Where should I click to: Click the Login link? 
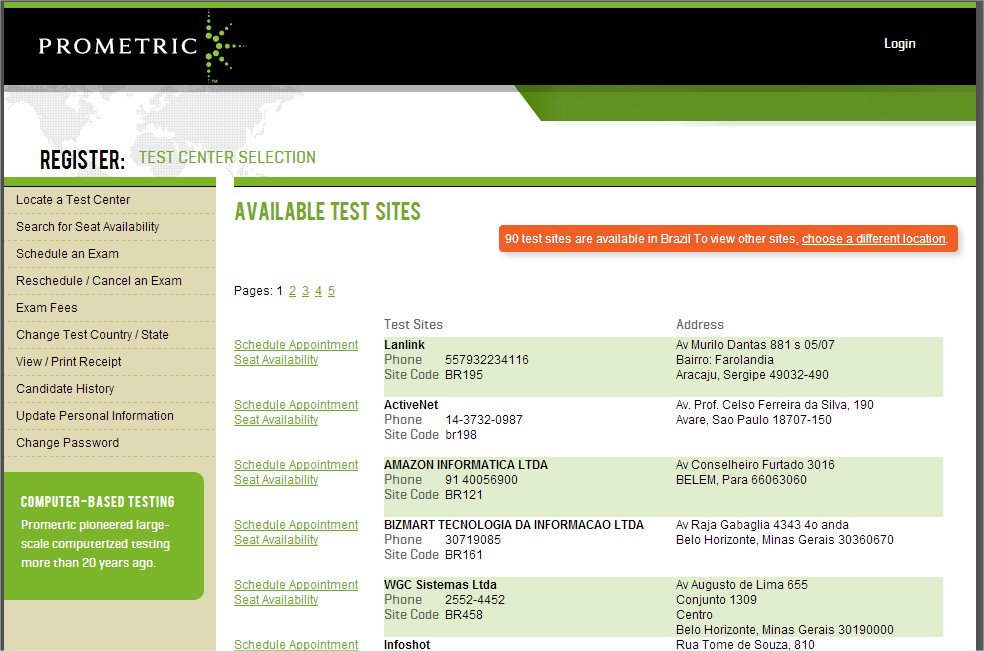tap(899, 44)
